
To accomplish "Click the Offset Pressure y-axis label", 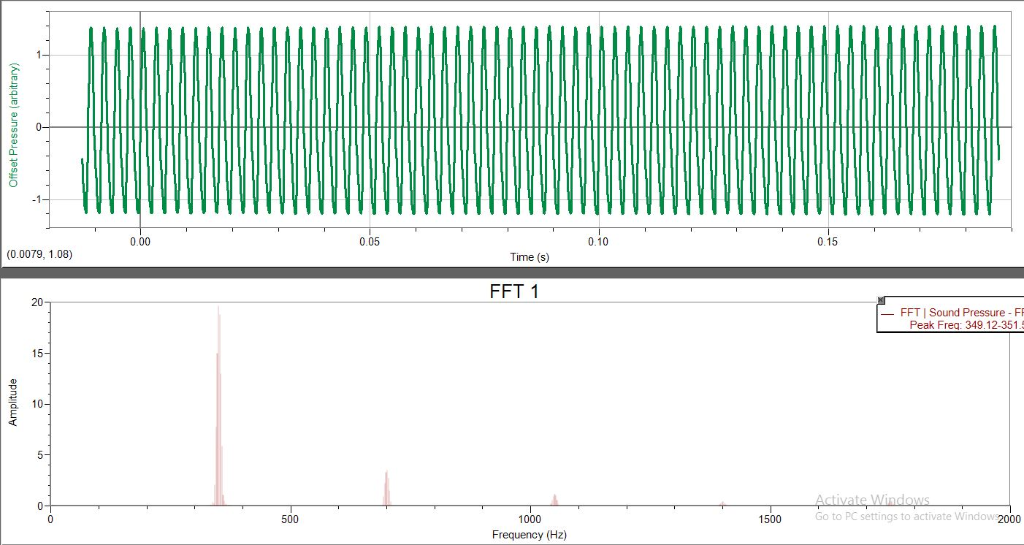I will tap(13, 125).
